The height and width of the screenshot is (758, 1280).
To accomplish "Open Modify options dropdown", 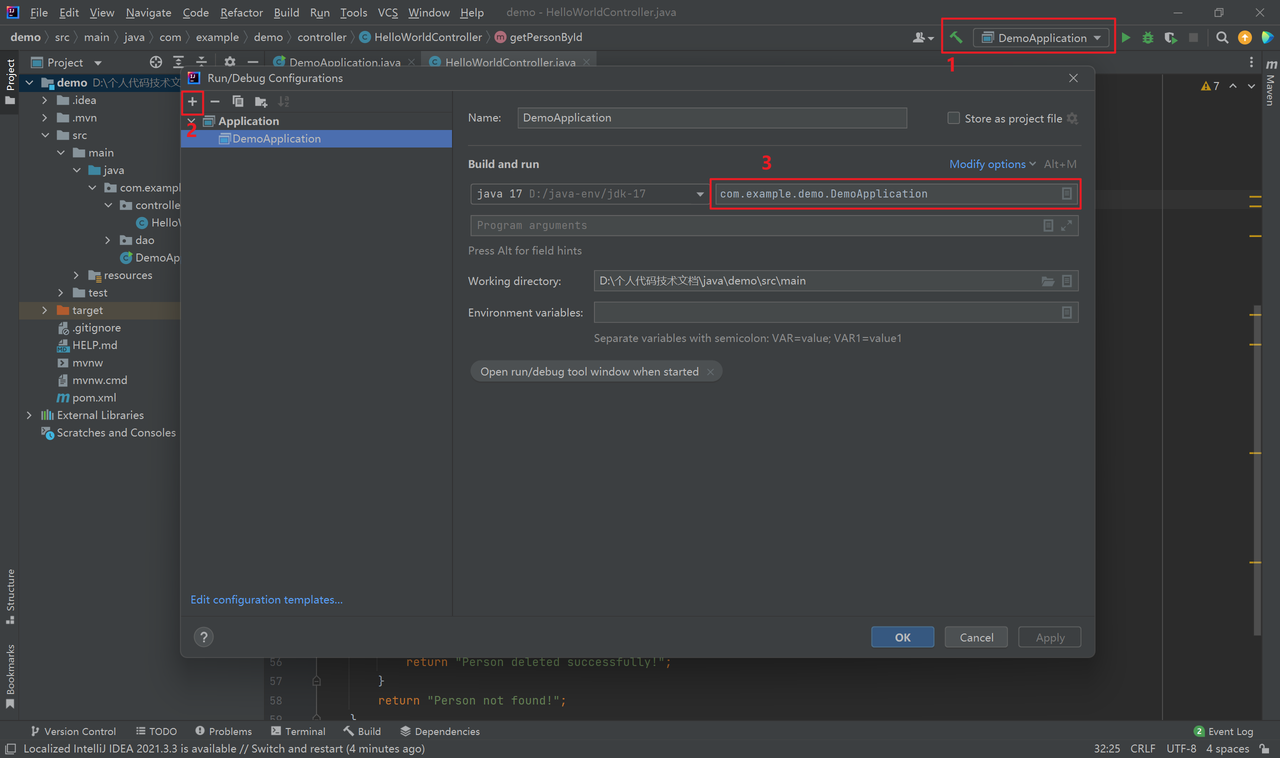I will click(992, 164).
